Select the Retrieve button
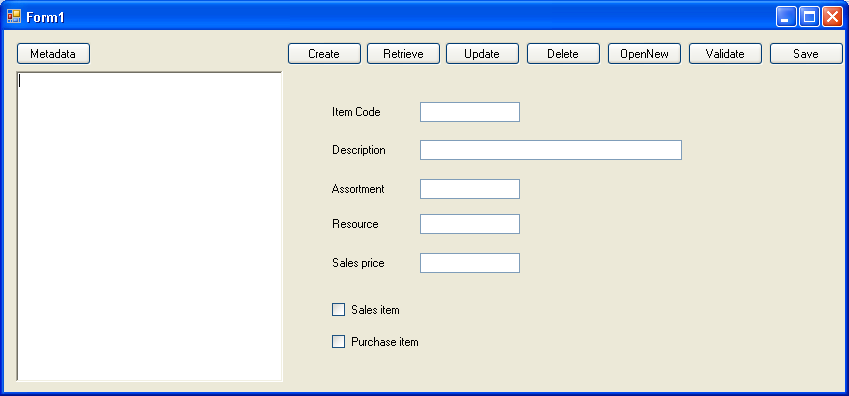849x396 pixels. tap(403, 54)
